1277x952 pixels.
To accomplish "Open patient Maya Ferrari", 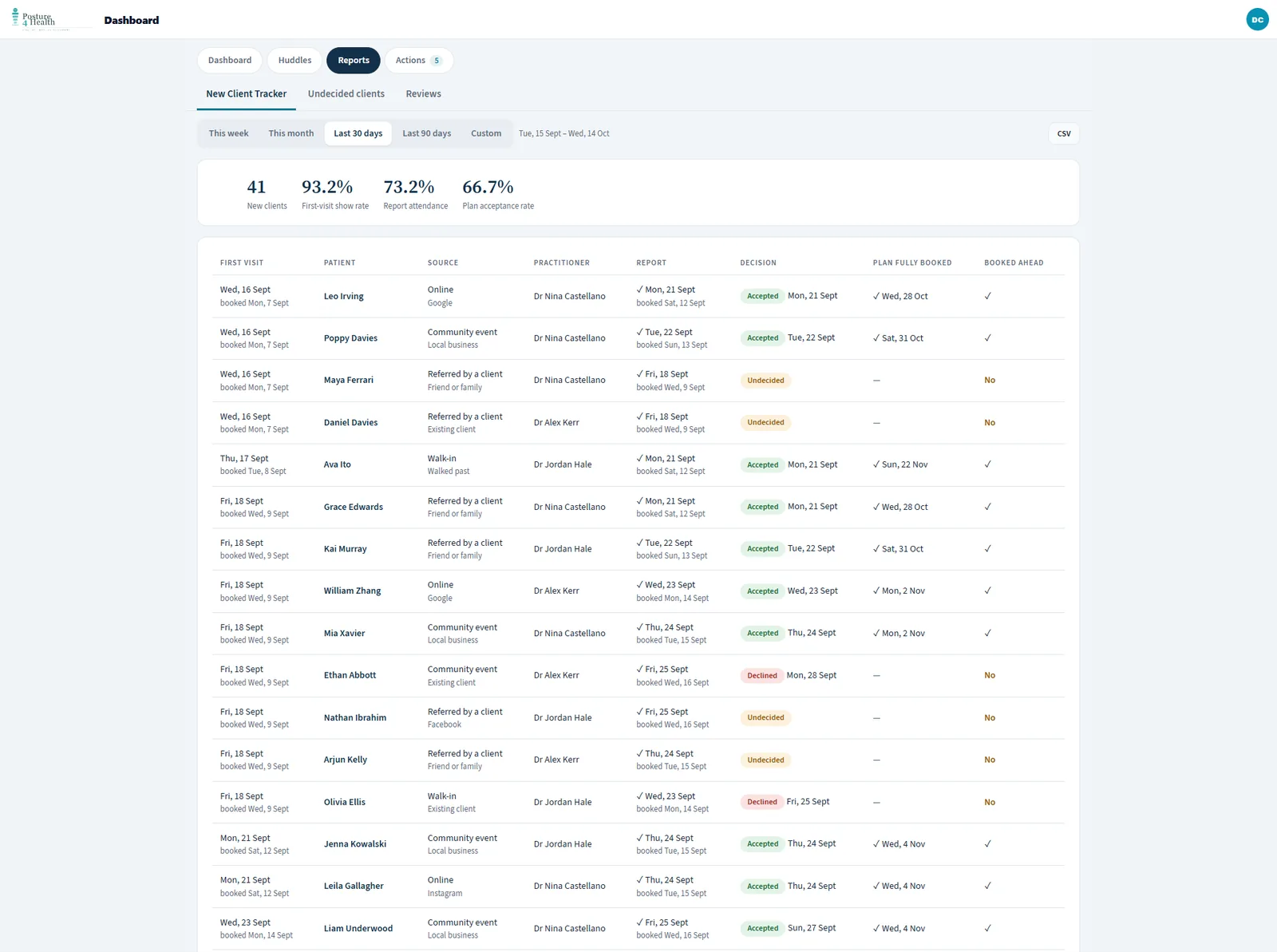I will coord(349,381).
